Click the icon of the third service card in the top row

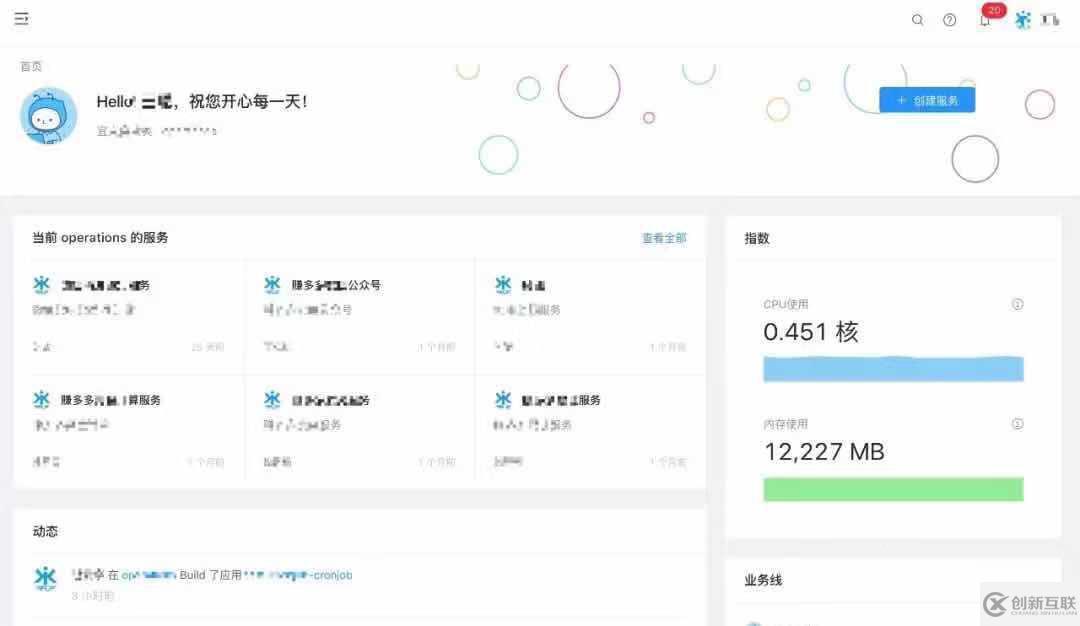pyautogui.click(x=503, y=284)
